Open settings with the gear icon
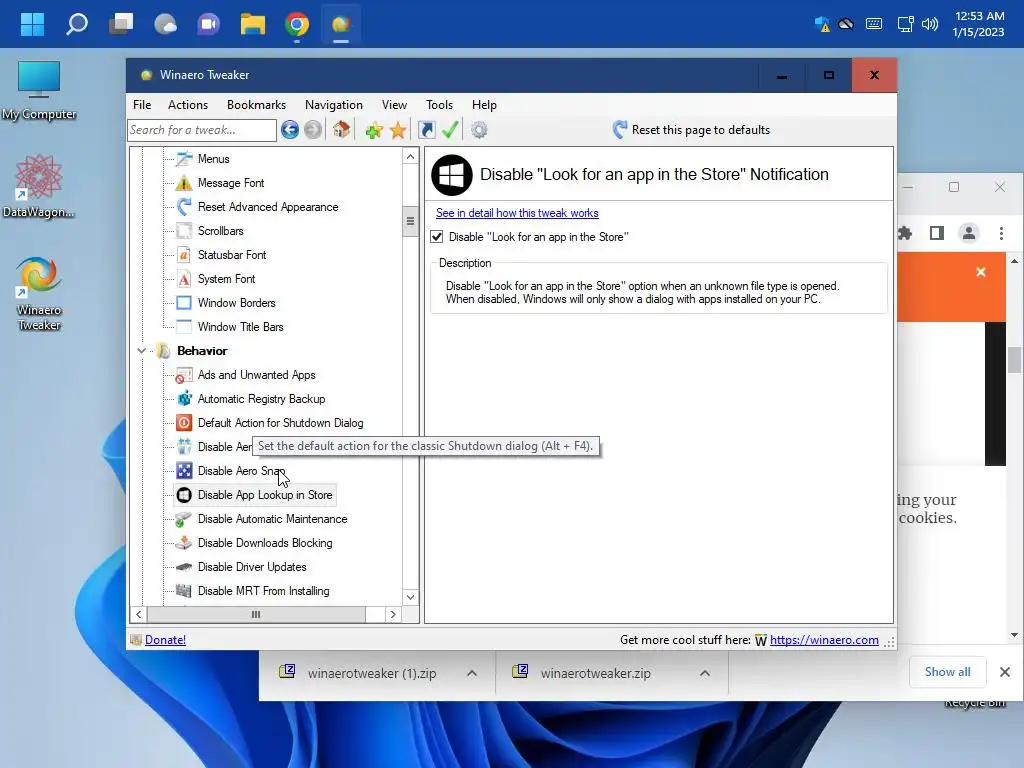Screen dimensions: 1024x768 pyautogui.click(x=479, y=130)
